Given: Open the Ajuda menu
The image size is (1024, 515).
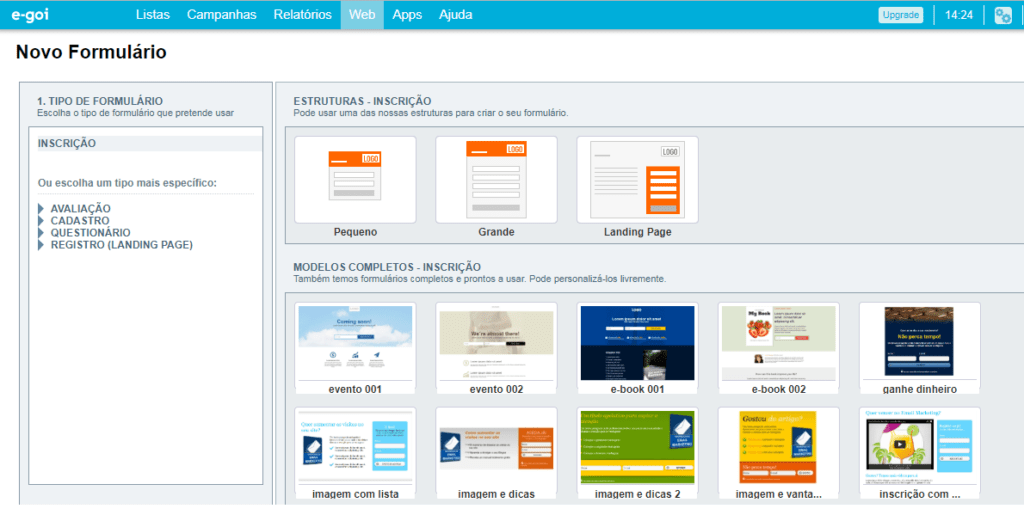Looking at the screenshot, I should click(x=455, y=14).
